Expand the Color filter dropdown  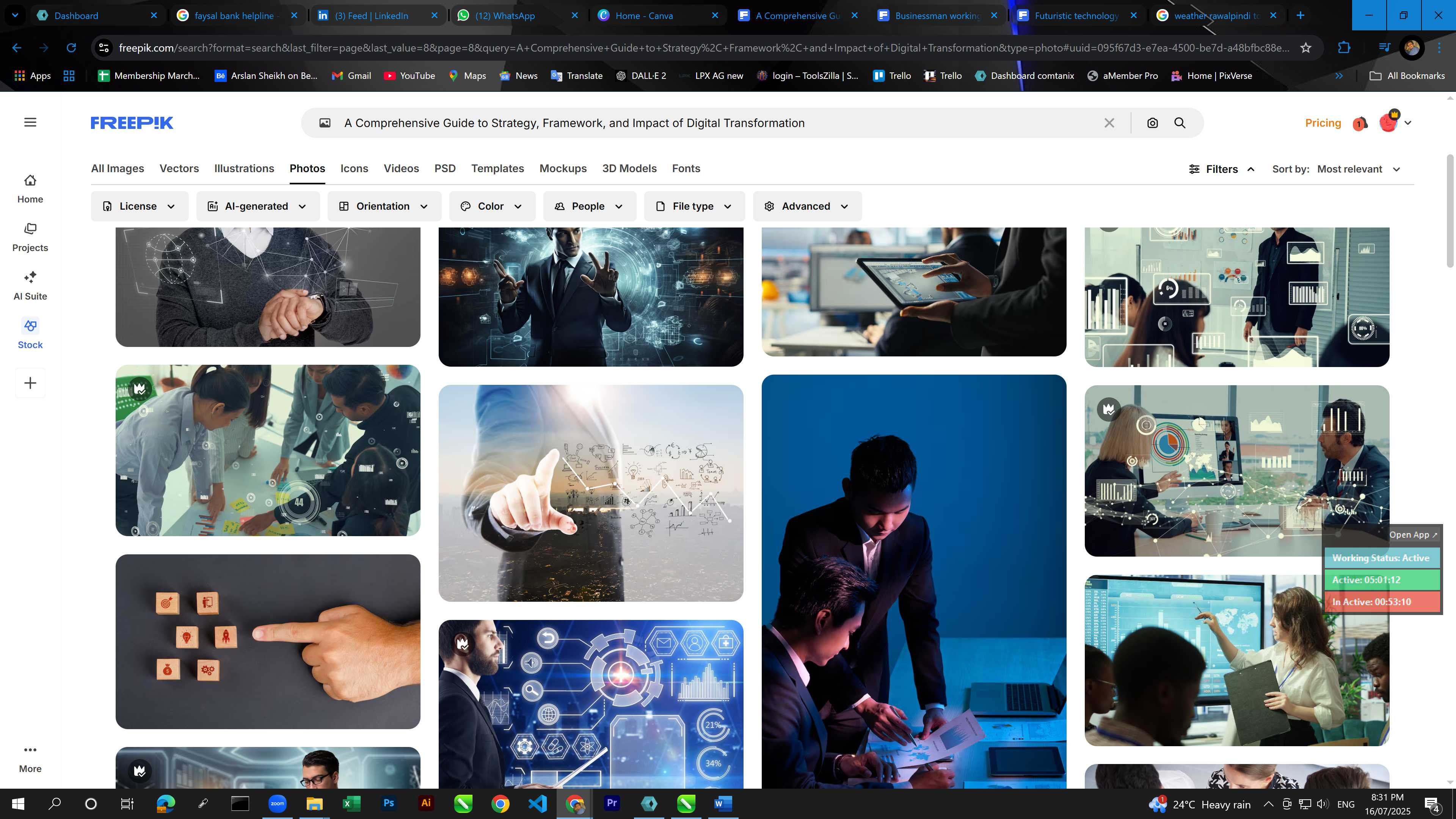(492, 206)
